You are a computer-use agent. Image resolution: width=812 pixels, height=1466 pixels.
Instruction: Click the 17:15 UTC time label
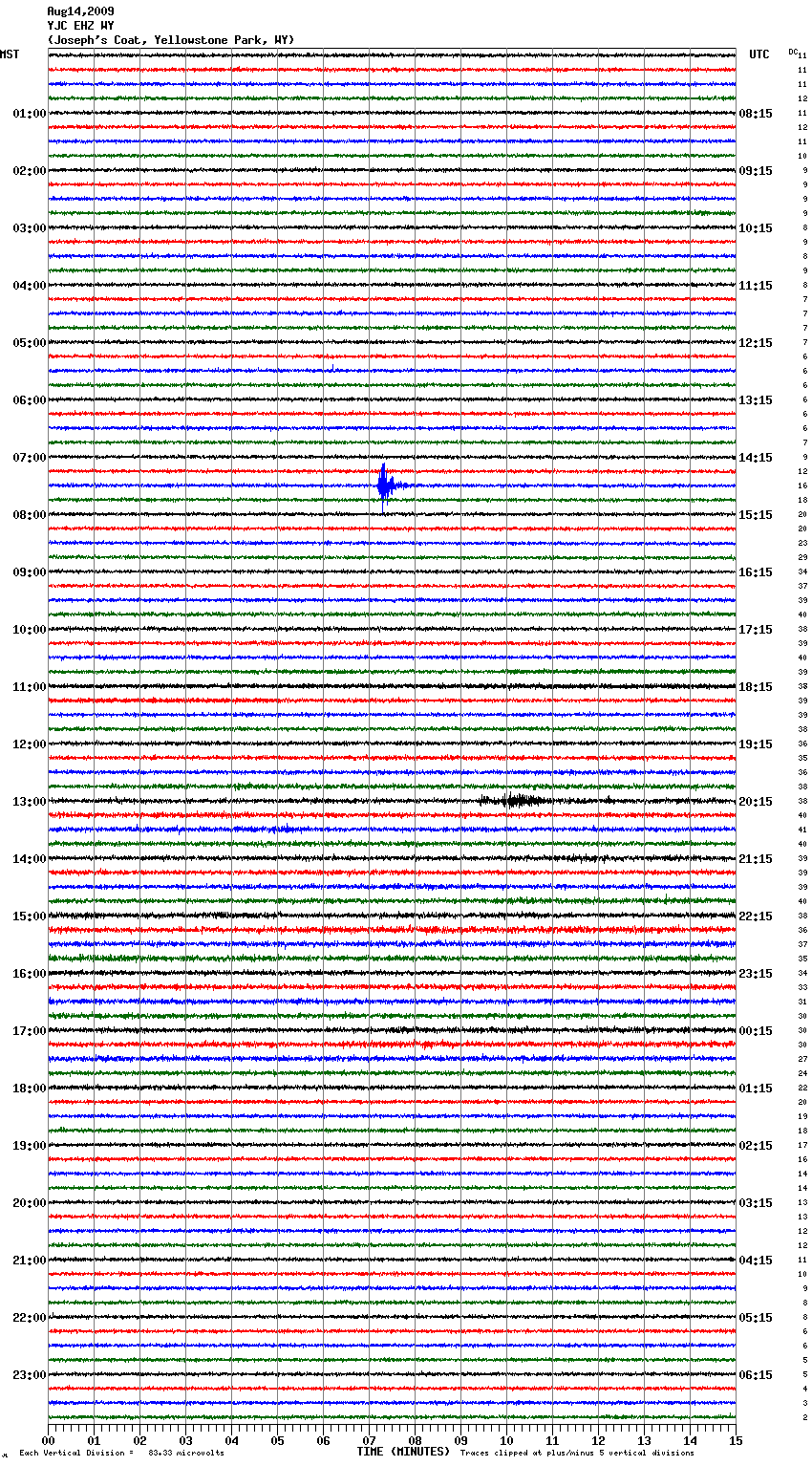[756, 630]
